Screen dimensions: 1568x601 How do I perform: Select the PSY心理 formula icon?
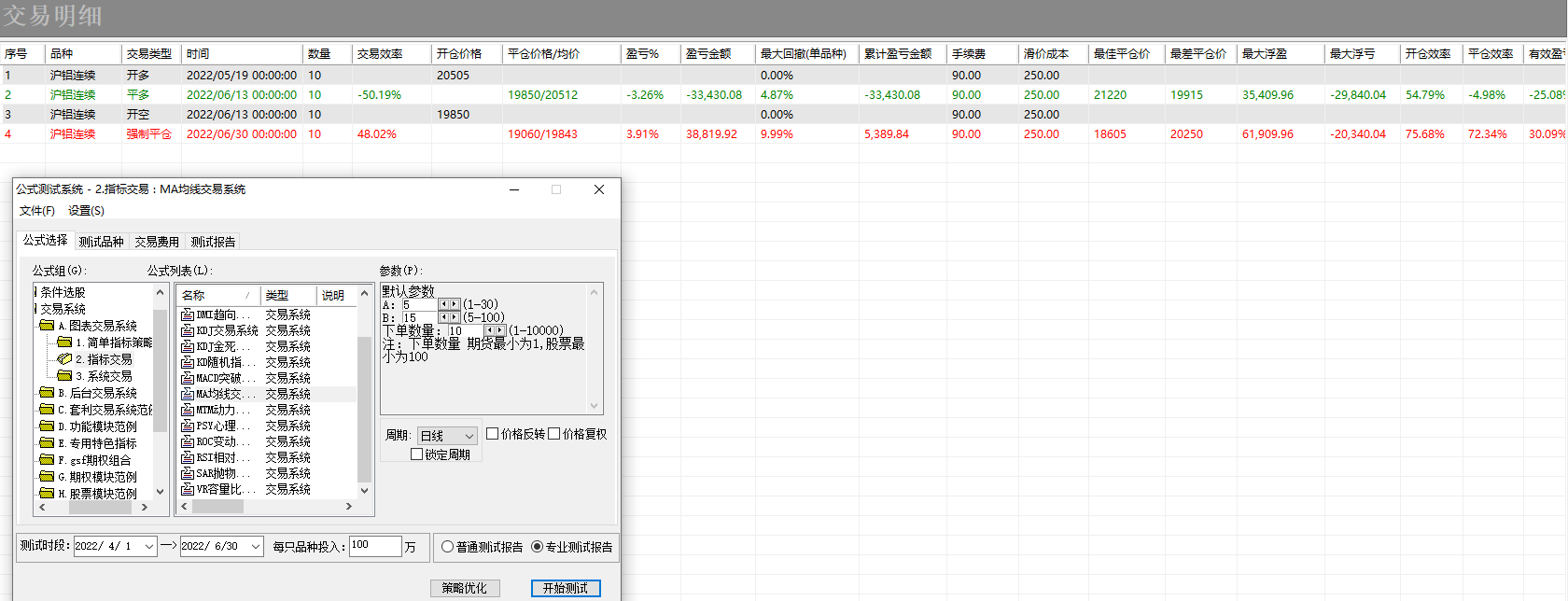(x=188, y=426)
